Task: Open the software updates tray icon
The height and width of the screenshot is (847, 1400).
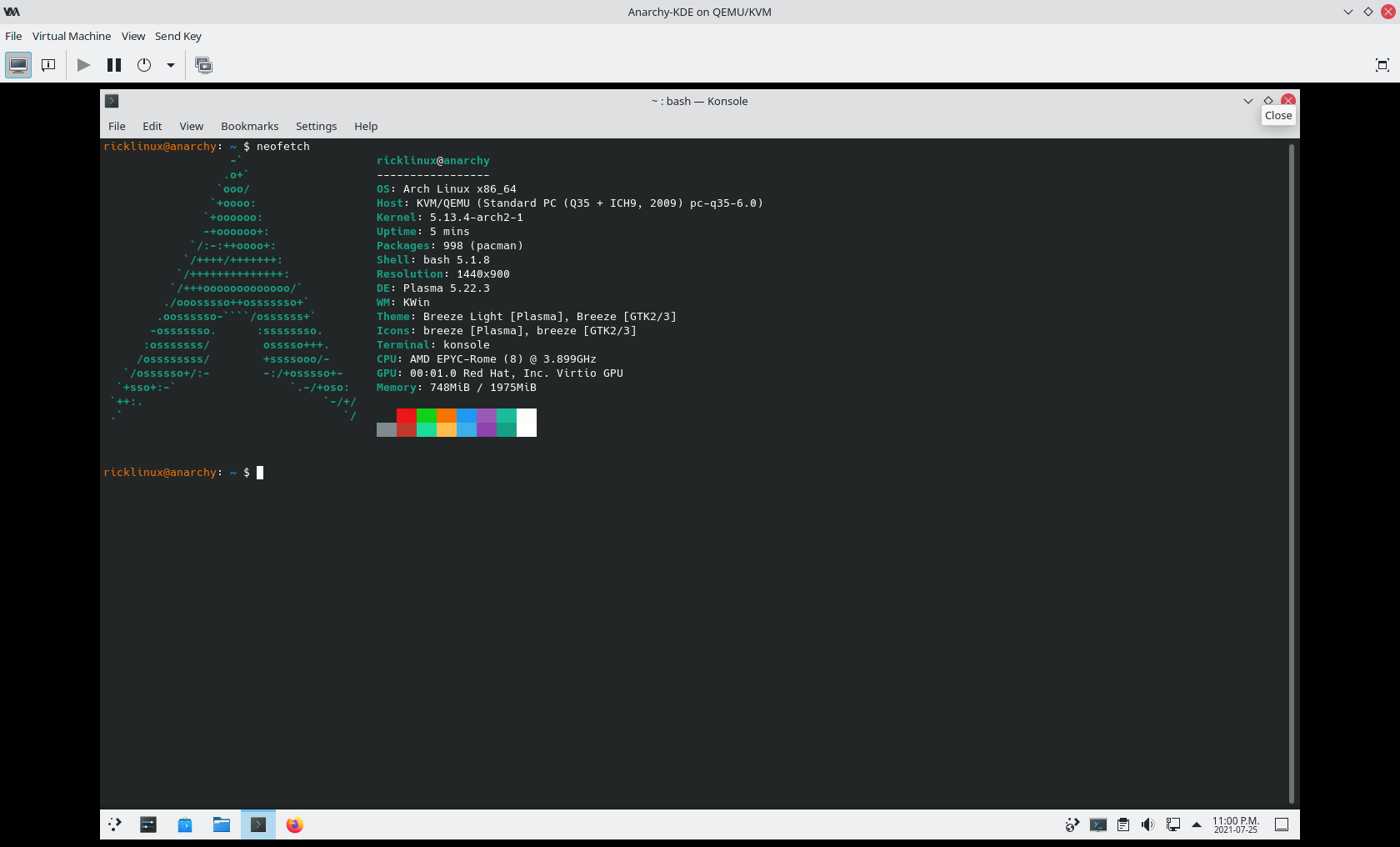Action: [x=1072, y=824]
